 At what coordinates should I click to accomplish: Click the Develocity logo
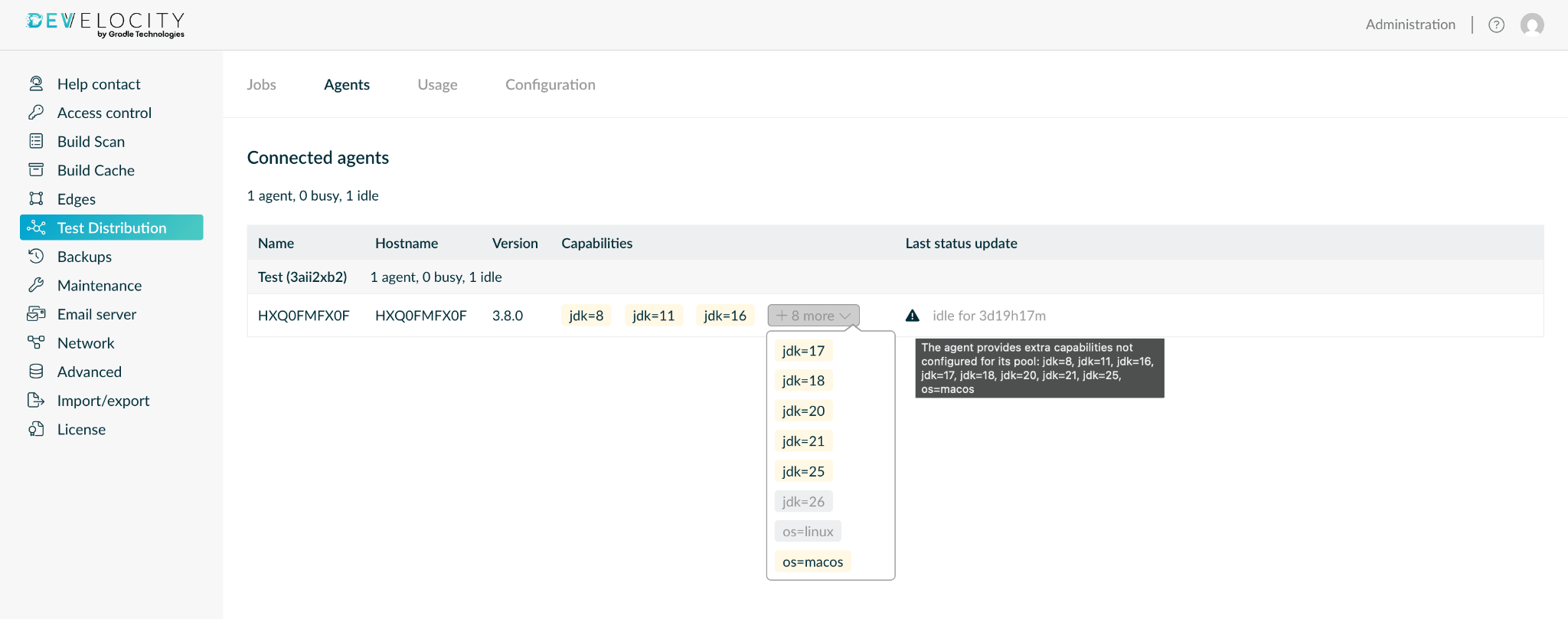106,25
